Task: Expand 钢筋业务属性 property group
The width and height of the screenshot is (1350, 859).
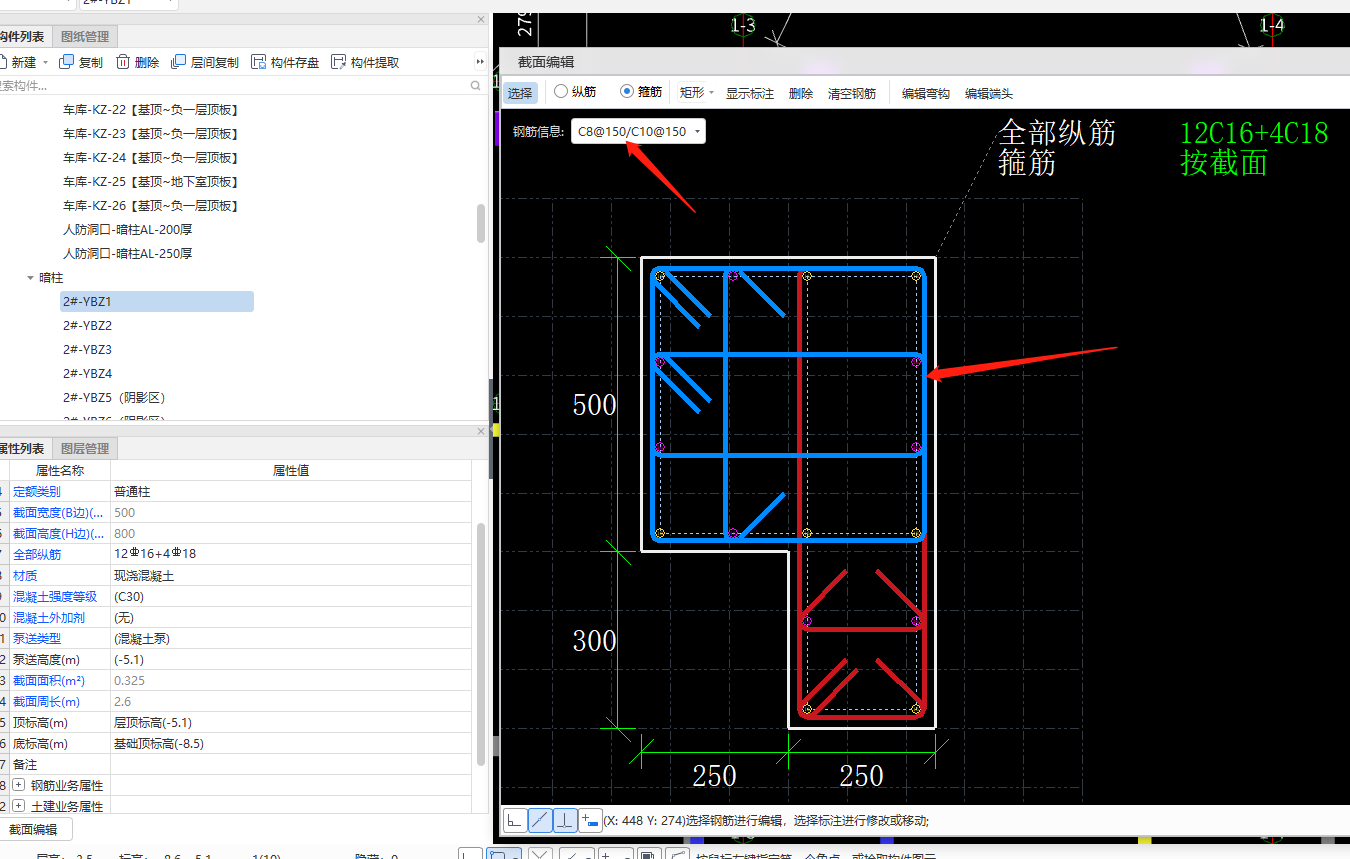Action: pos(18,786)
